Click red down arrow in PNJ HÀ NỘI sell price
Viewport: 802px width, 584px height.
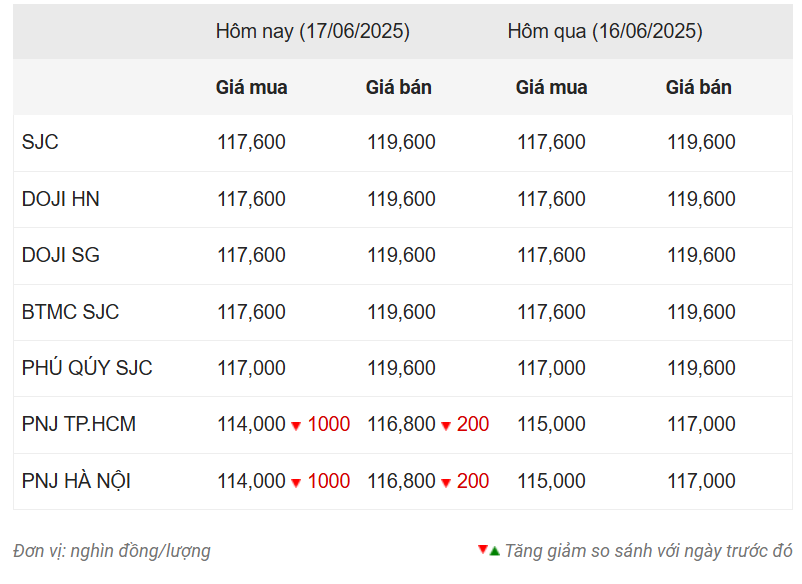click(x=445, y=482)
